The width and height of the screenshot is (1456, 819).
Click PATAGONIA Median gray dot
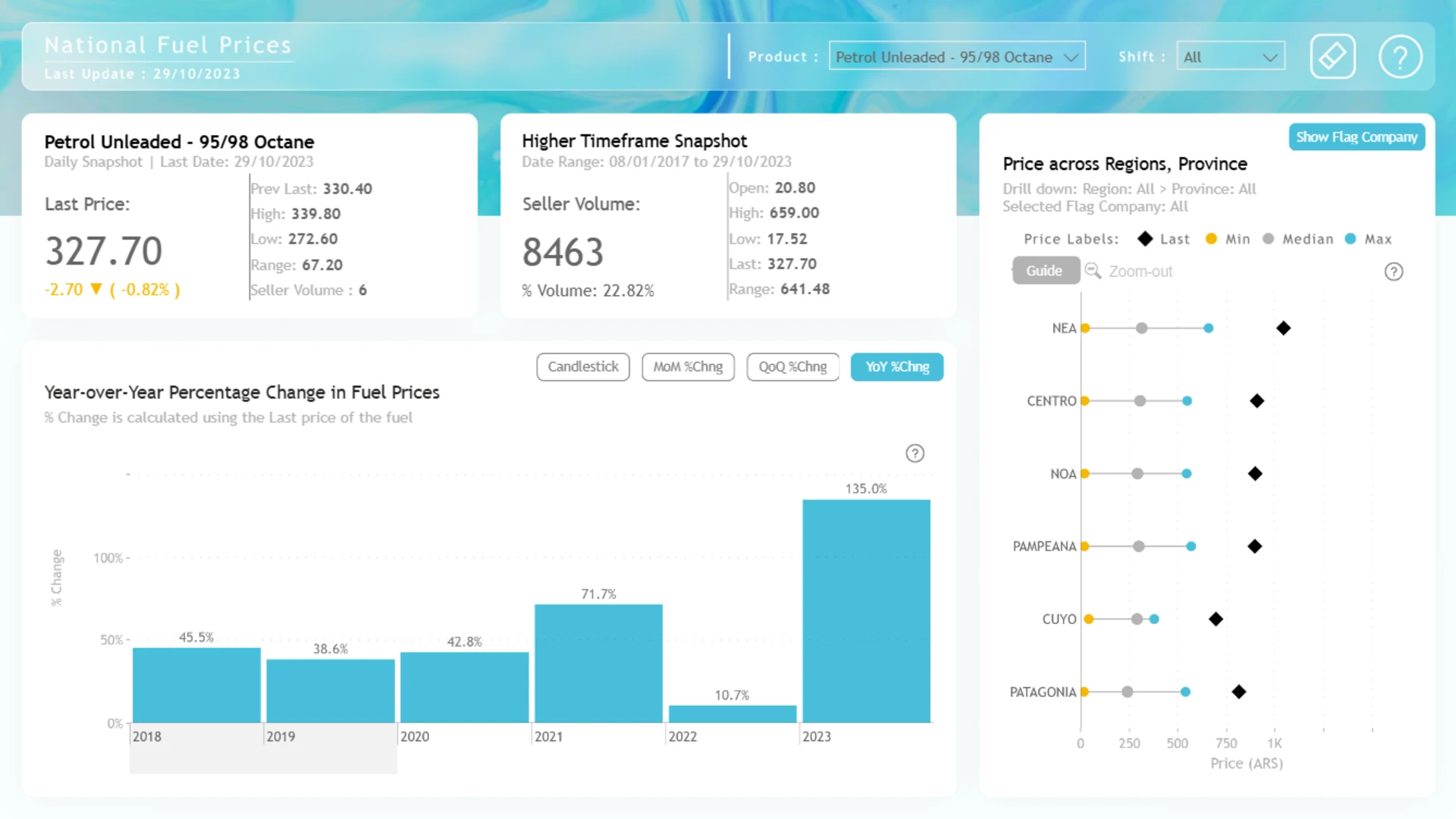click(1128, 692)
